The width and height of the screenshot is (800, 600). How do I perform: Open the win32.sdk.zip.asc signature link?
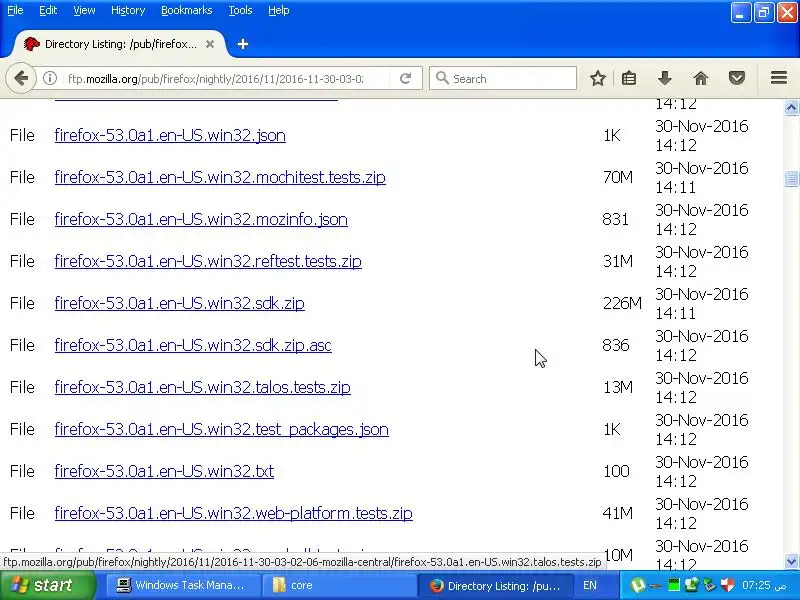tap(193, 345)
